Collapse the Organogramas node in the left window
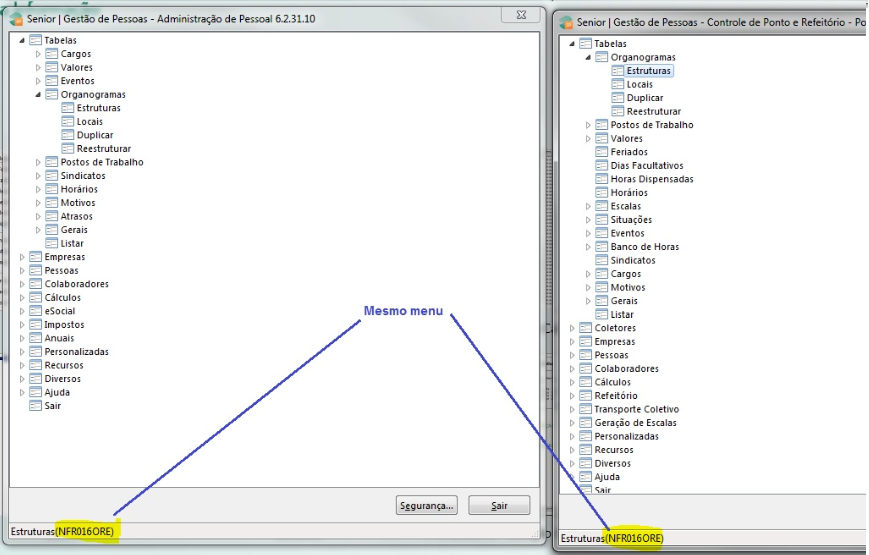Image resolution: width=869 pixels, height=555 pixels. tap(39, 94)
